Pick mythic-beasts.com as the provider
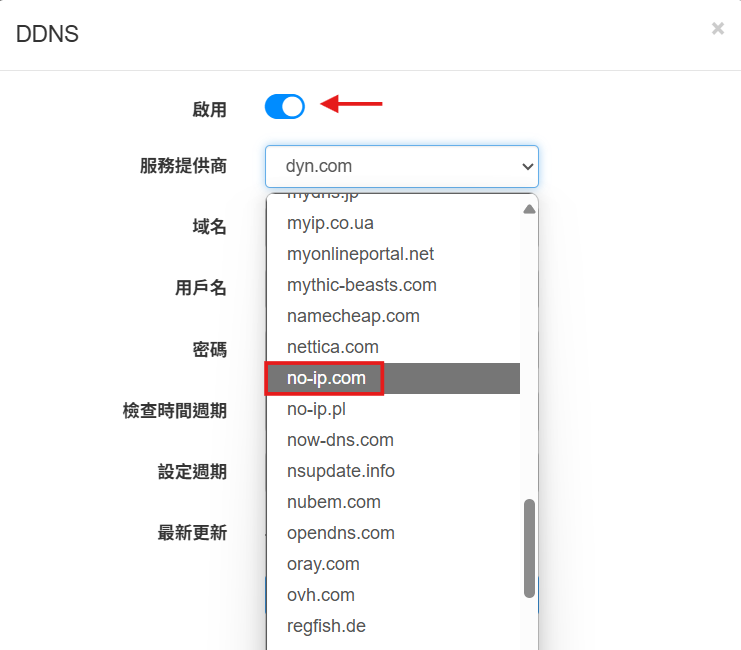This screenshot has height=650, width=741. point(394,285)
